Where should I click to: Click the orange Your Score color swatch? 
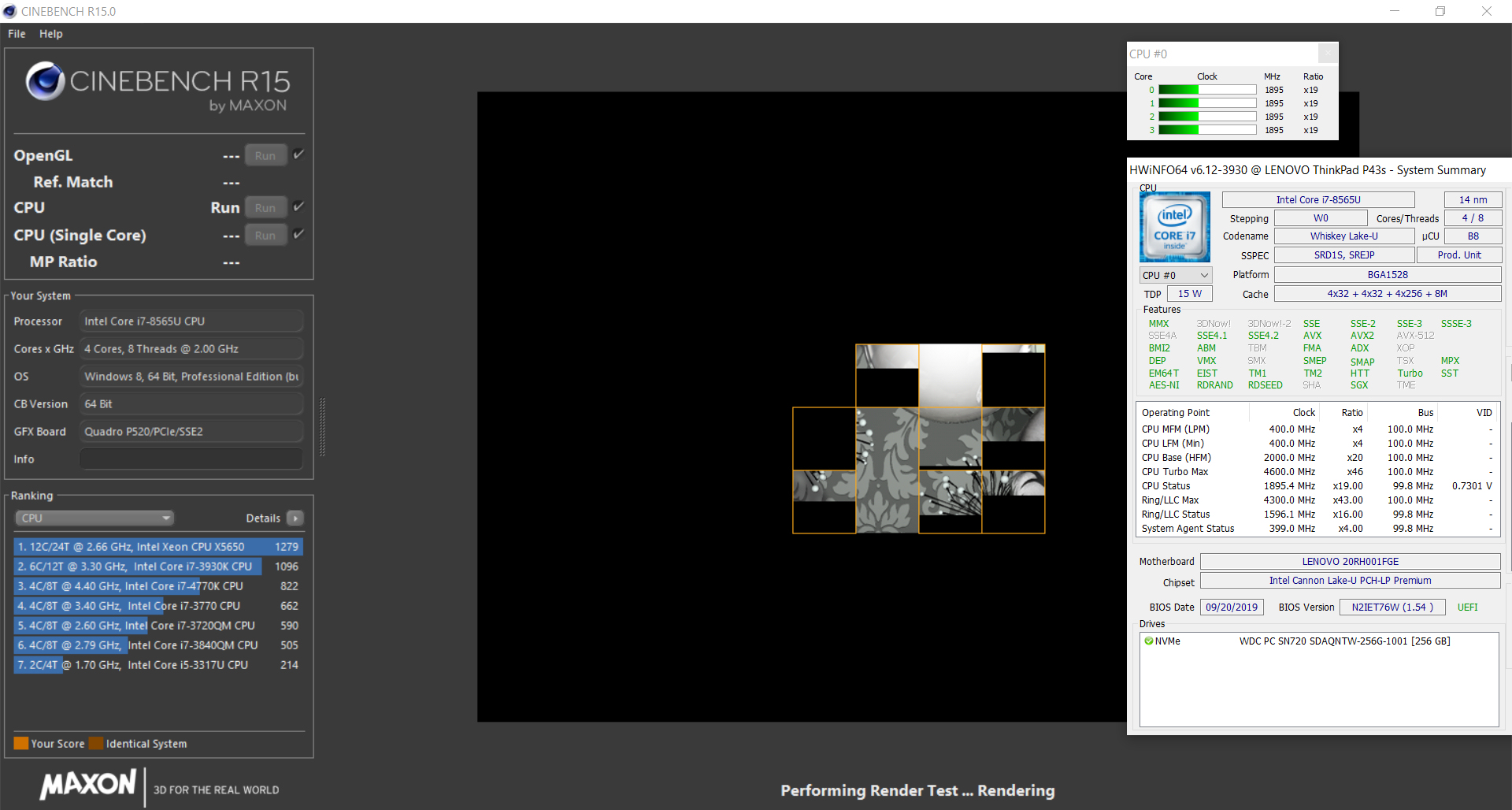point(21,743)
